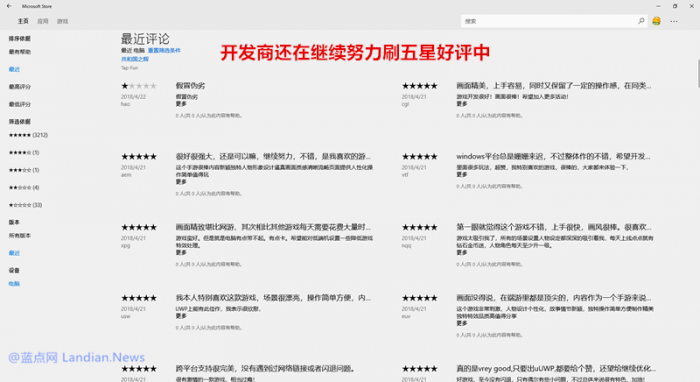Screen dimensions: 700x382
Task: Click review title starting 画面没得说
Action: point(554,298)
